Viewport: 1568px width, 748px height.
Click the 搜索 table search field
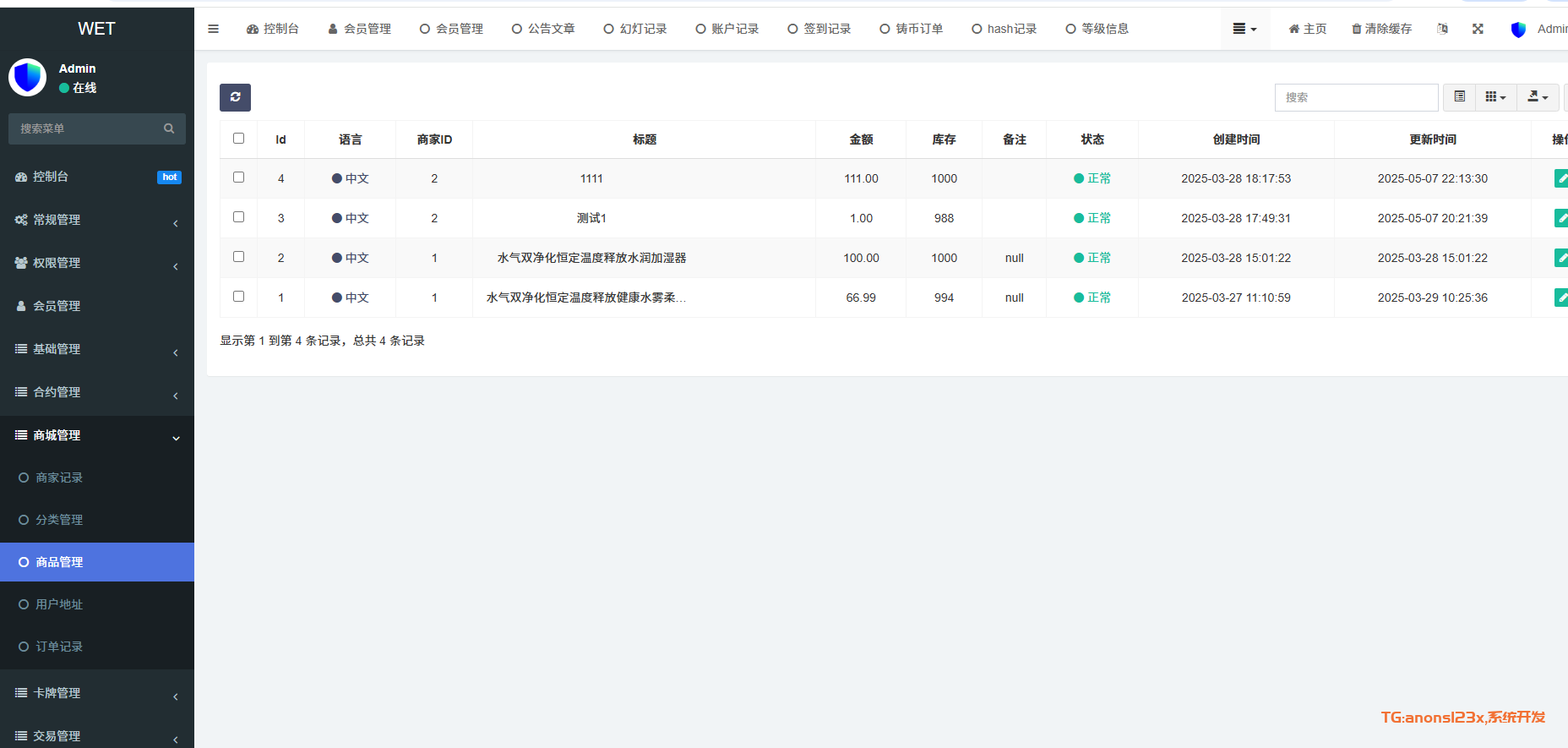1356,97
